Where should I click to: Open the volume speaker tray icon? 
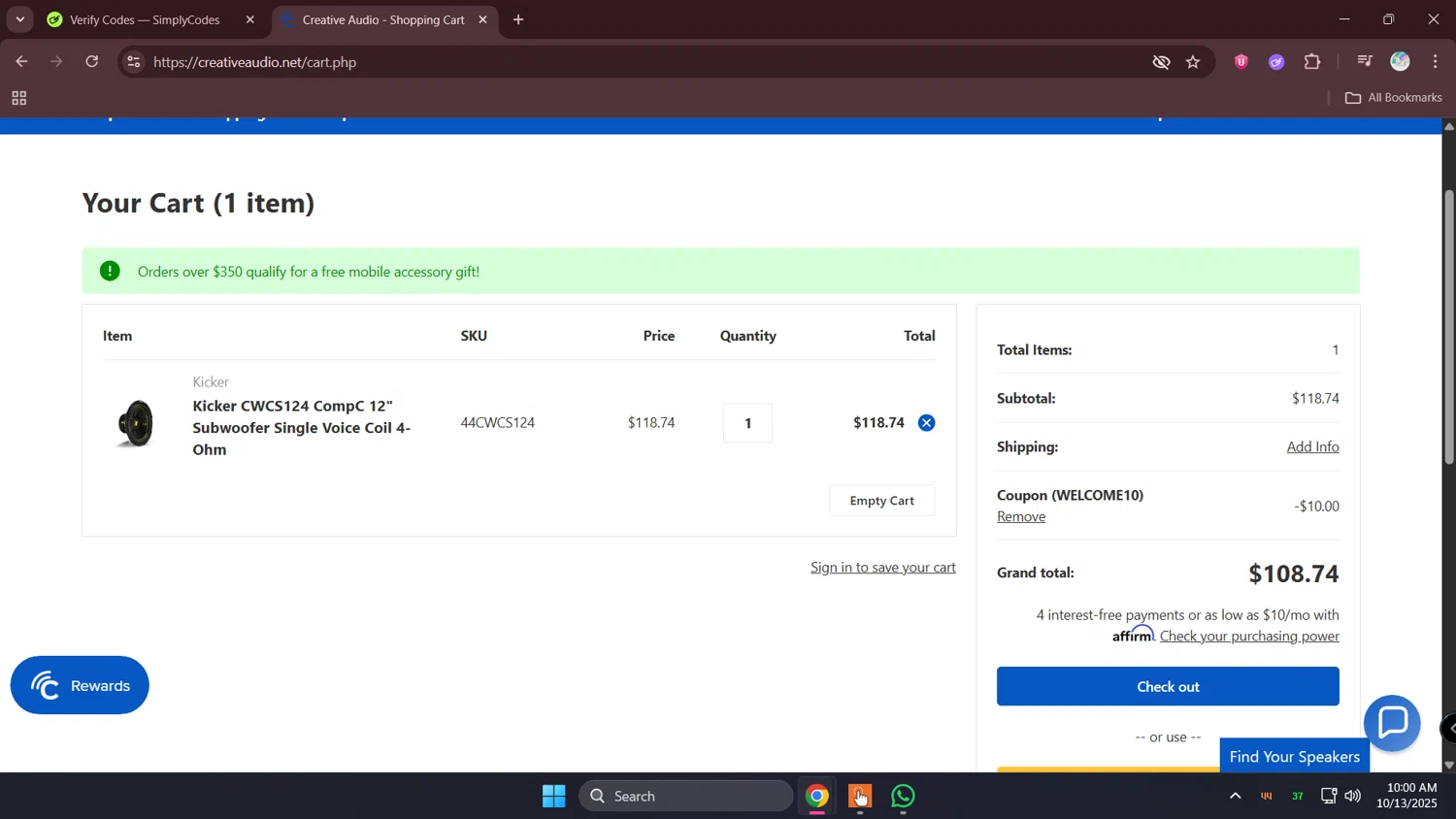[1353, 797]
